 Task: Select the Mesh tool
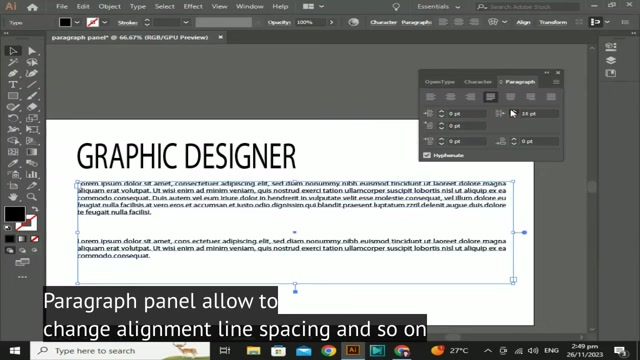click(13, 152)
